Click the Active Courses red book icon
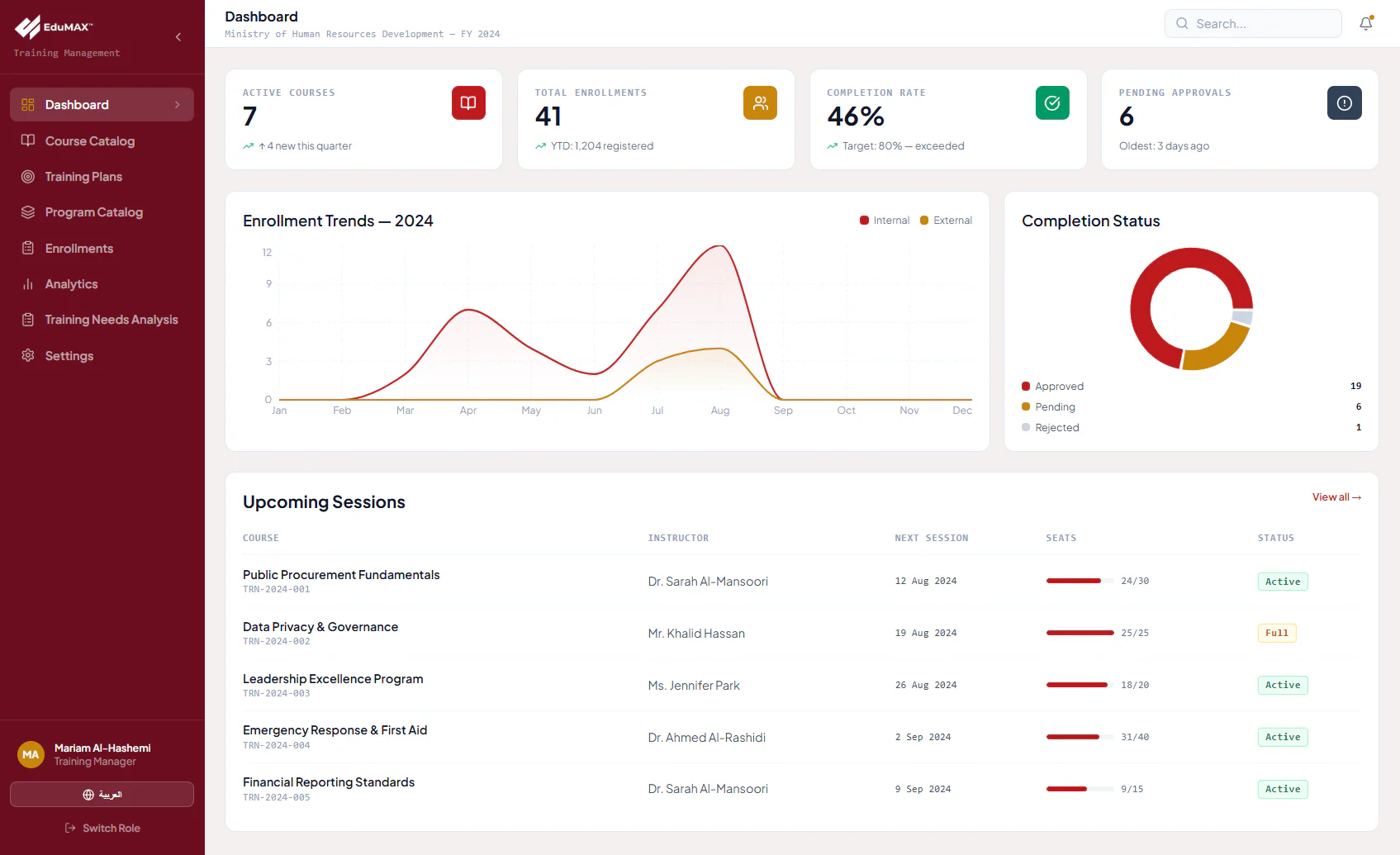 [x=468, y=103]
